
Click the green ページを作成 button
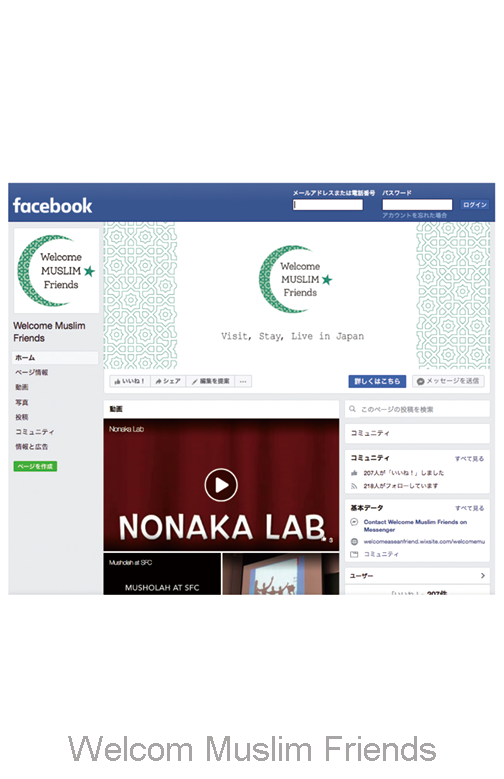click(x=35, y=466)
